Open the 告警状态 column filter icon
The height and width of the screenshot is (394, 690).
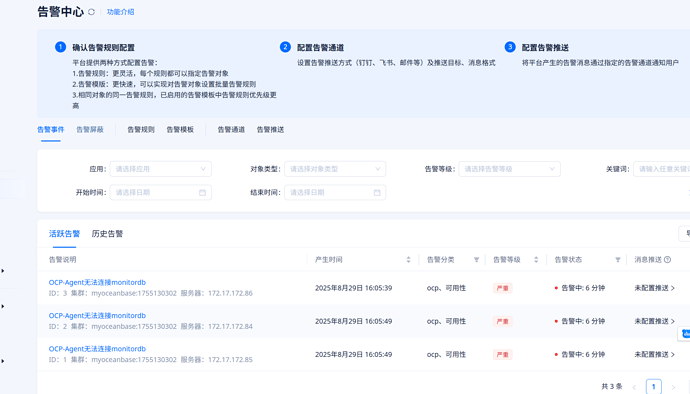pyautogui.click(x=618, y=260)
